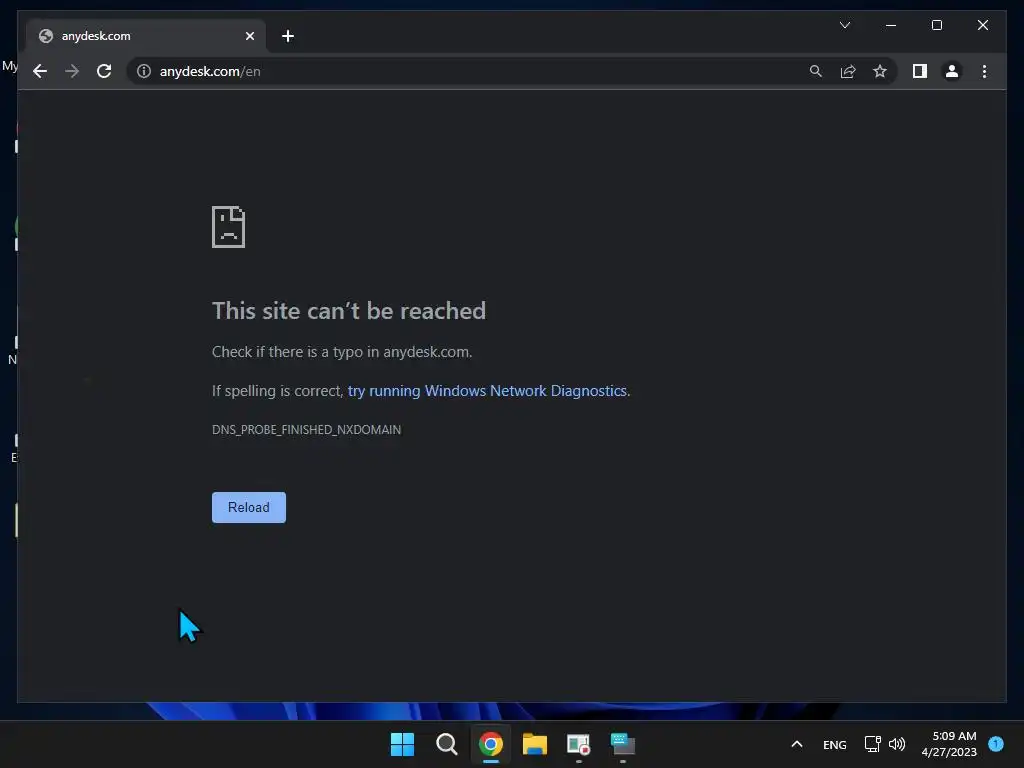The height and width of the screenshot is (768, 1024).
Task: Share this page icon
Action: [x=848, y=71]
